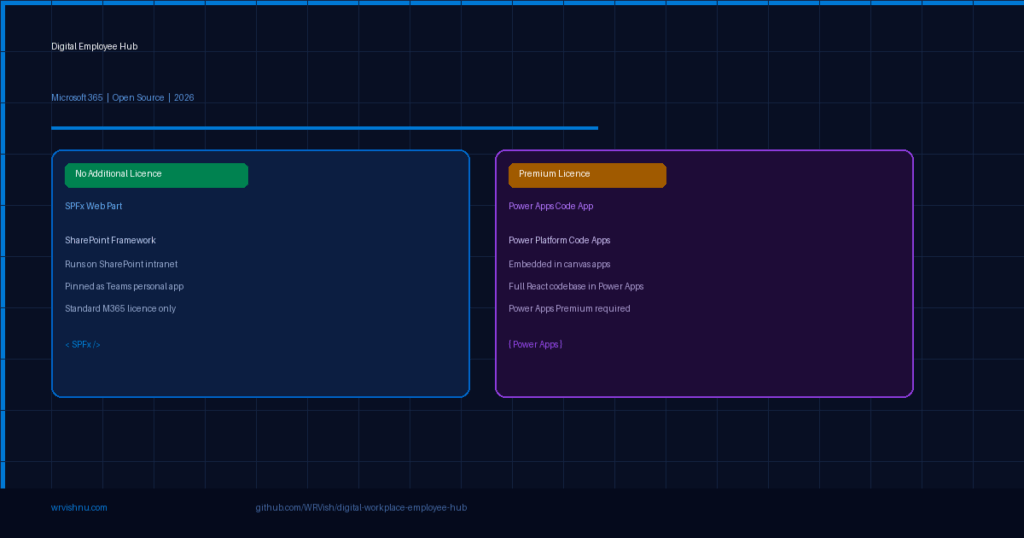Image resolution: width=1024 pixels, height=538 pixels.
Task: Click the SharePoint Framework line
Action: tap(110, 240)
